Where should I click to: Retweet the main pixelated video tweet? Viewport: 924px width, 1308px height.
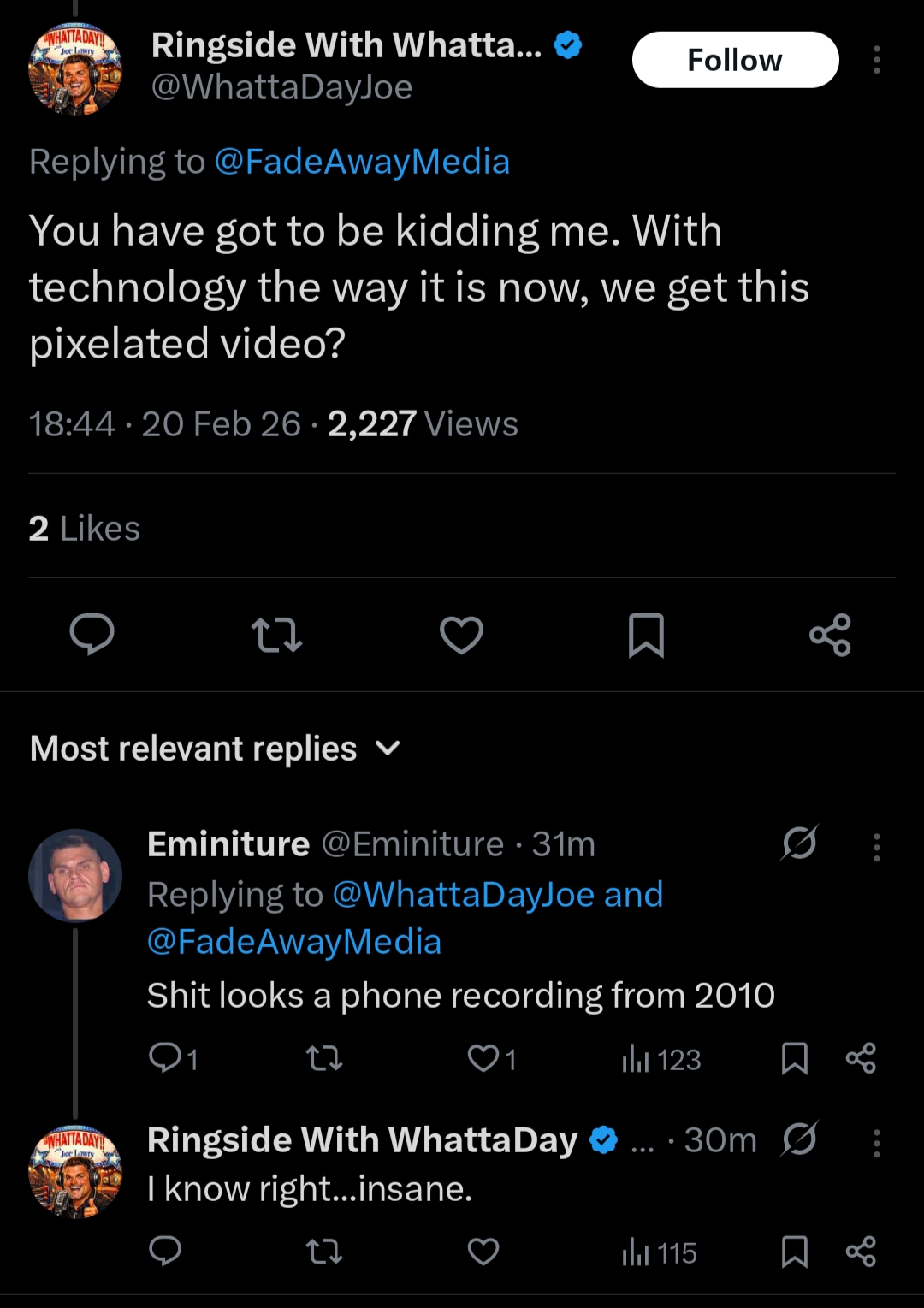coord(276,635)
